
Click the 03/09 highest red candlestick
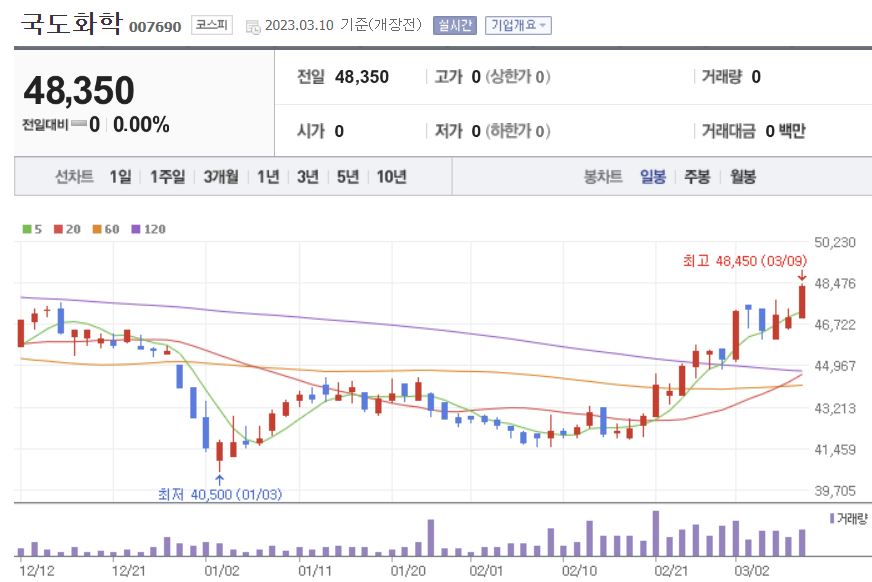click(802, 302)
